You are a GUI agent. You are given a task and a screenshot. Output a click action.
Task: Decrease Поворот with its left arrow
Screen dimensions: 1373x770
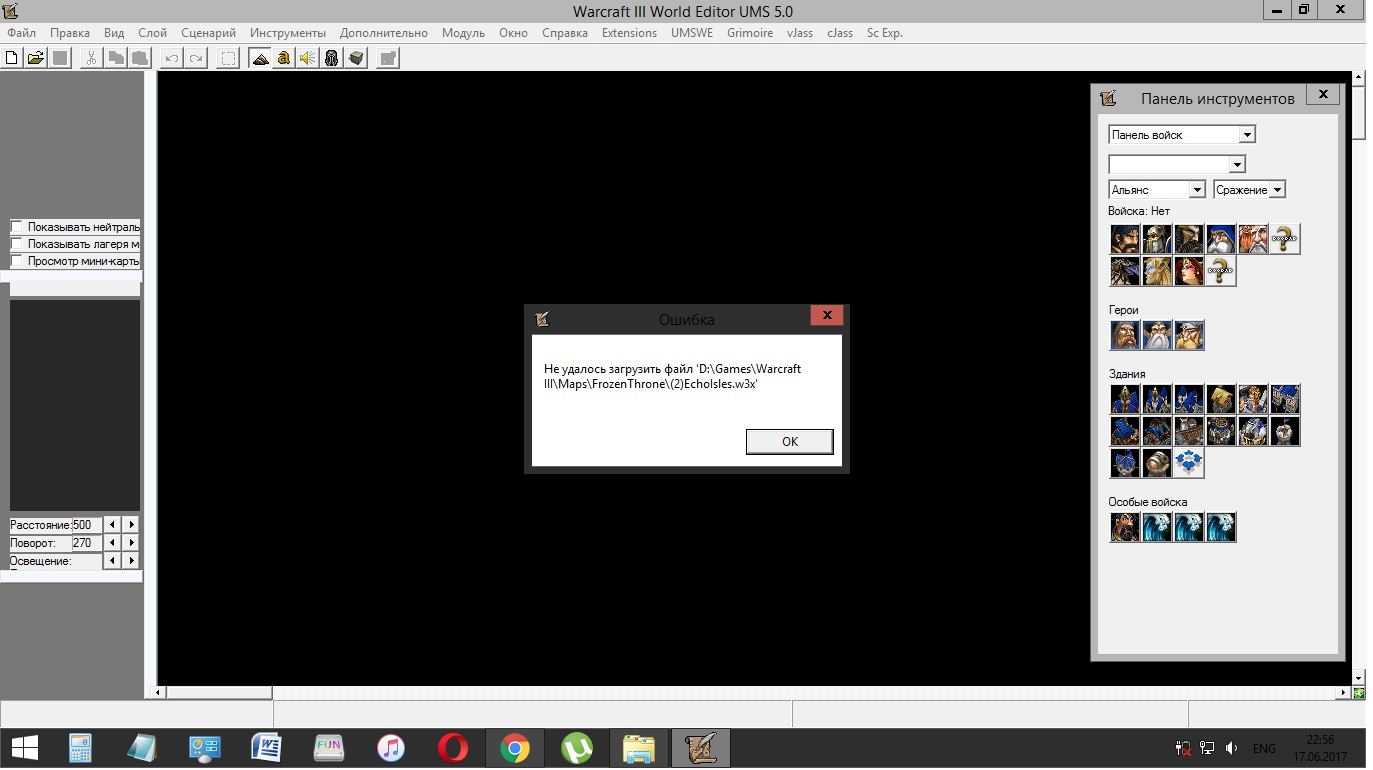tap(112, 543)
